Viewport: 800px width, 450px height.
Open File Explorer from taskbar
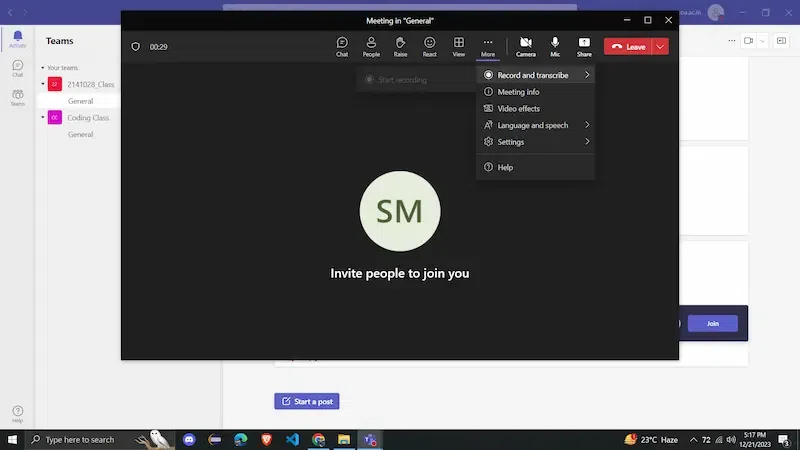[x=344, y=439]
